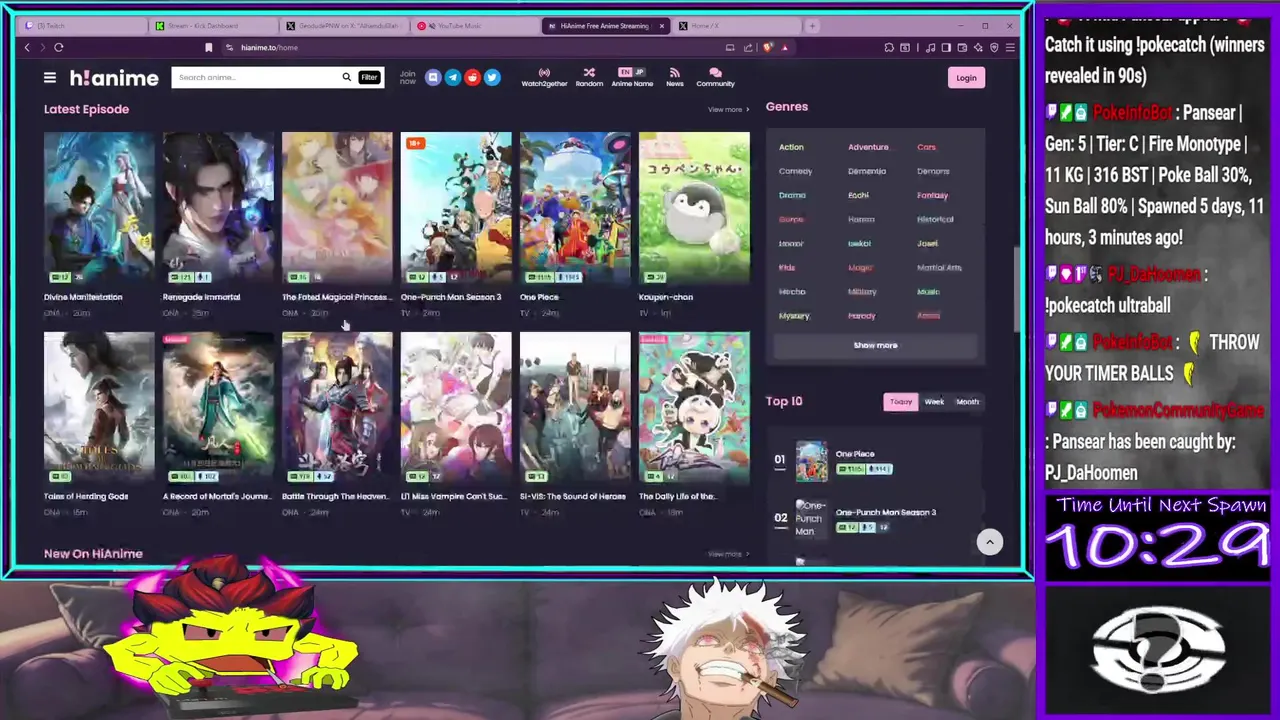Close the HiAnime browser tab
The image size is (1280, 720).
(661, 25)
